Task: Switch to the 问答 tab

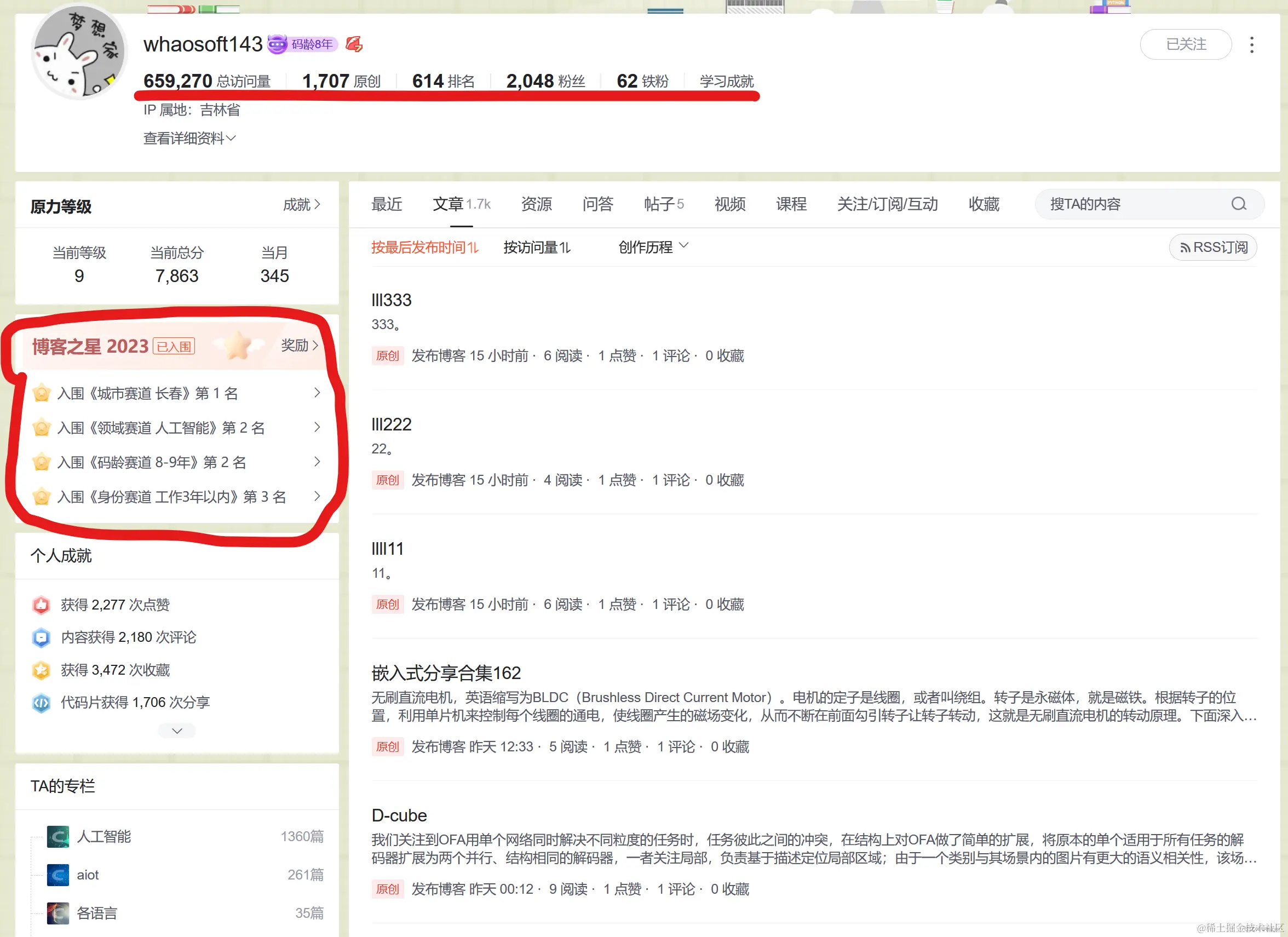Action: tap(598, 204)
